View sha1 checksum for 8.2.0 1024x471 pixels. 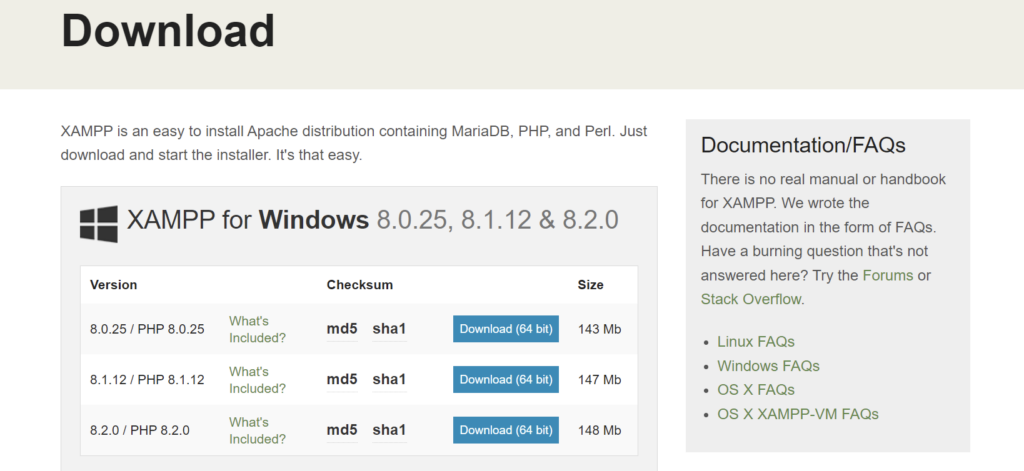tap(389, 430)
